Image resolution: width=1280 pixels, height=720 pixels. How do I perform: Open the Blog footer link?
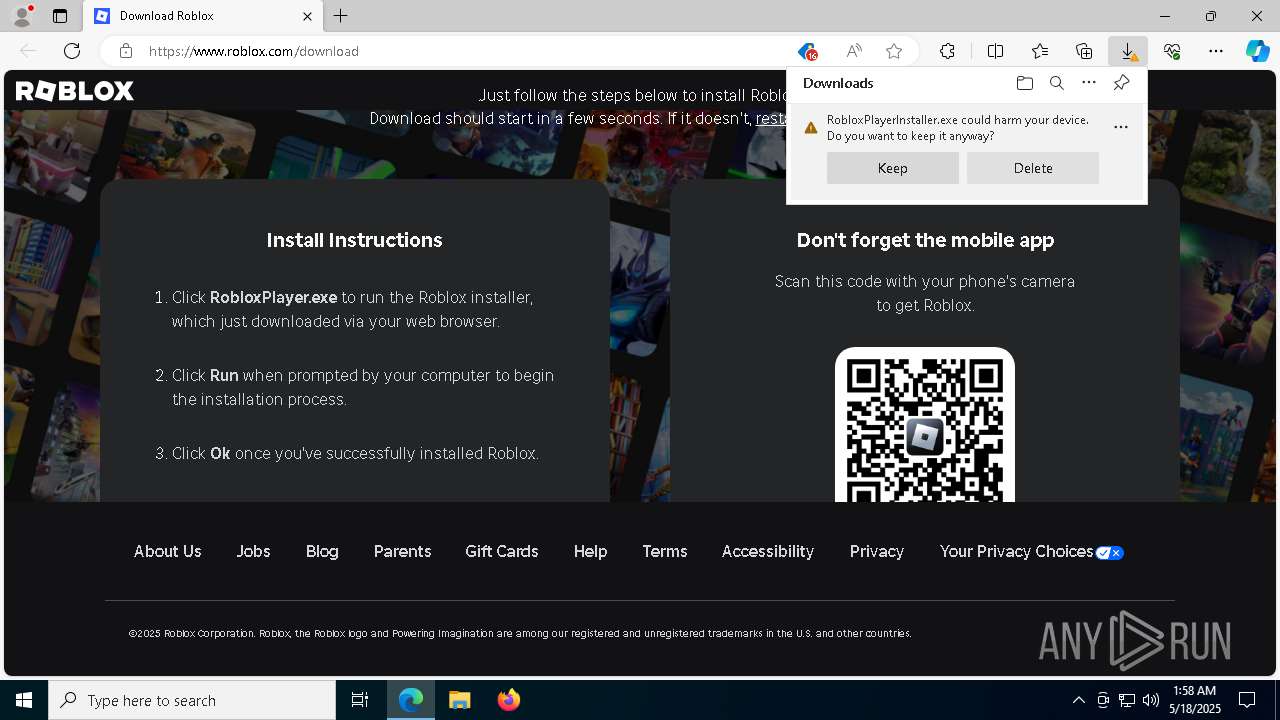coord(322,551)
